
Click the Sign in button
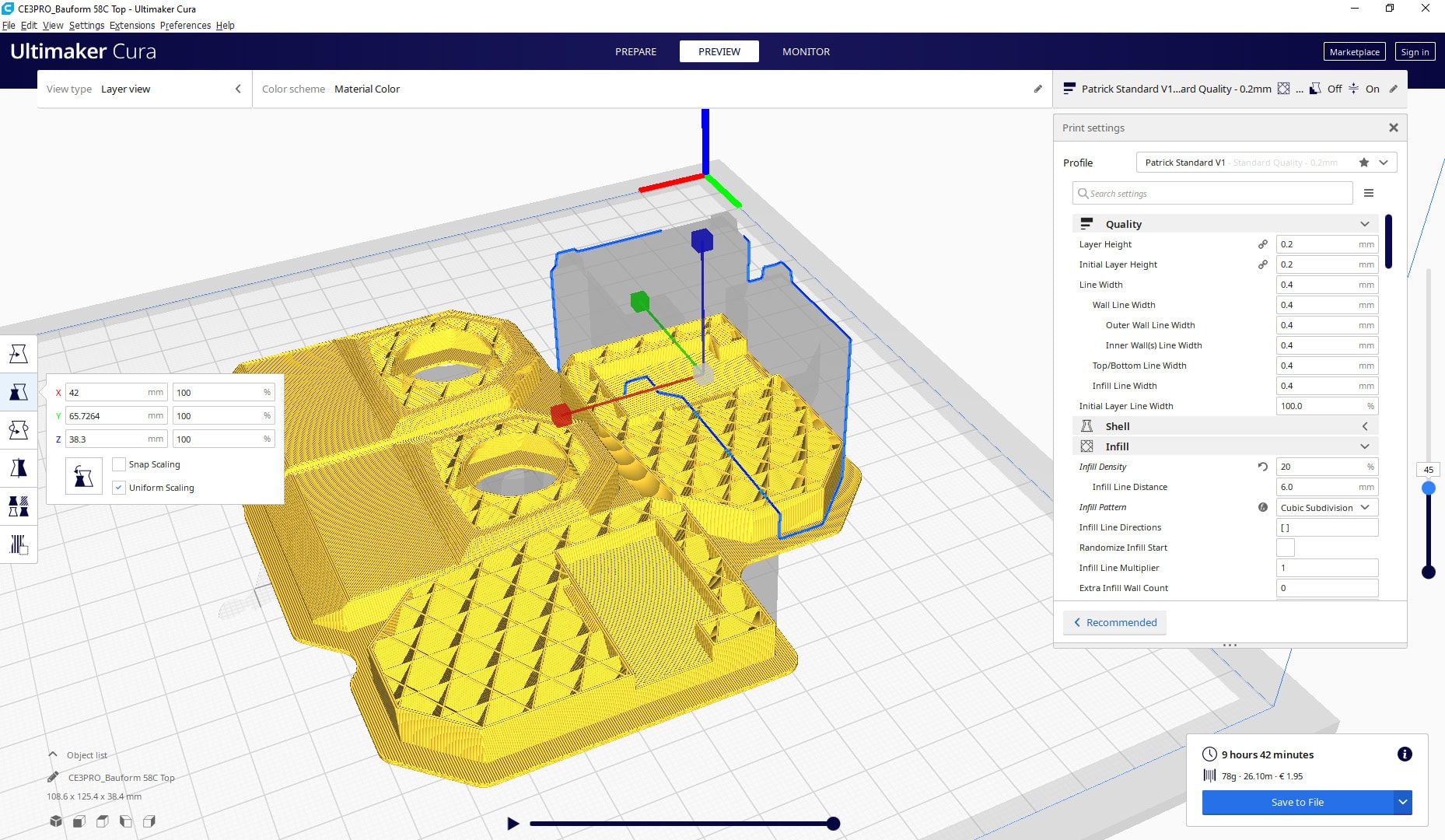pyautogui.click(x=1415, y=51)
